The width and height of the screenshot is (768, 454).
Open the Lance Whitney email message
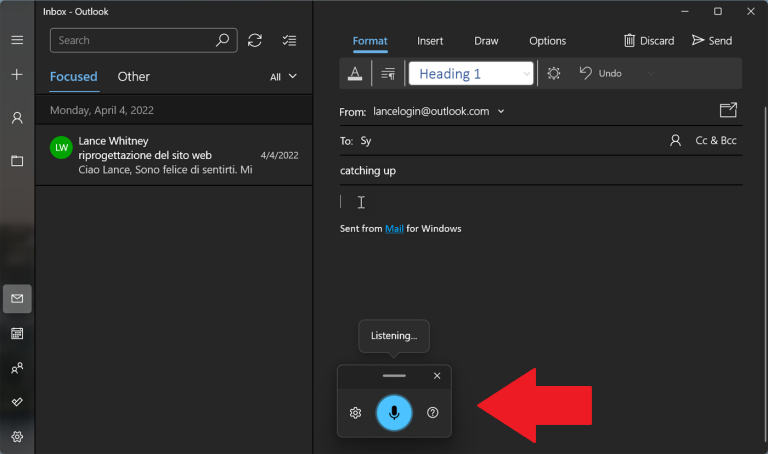(x=174, y=155)
